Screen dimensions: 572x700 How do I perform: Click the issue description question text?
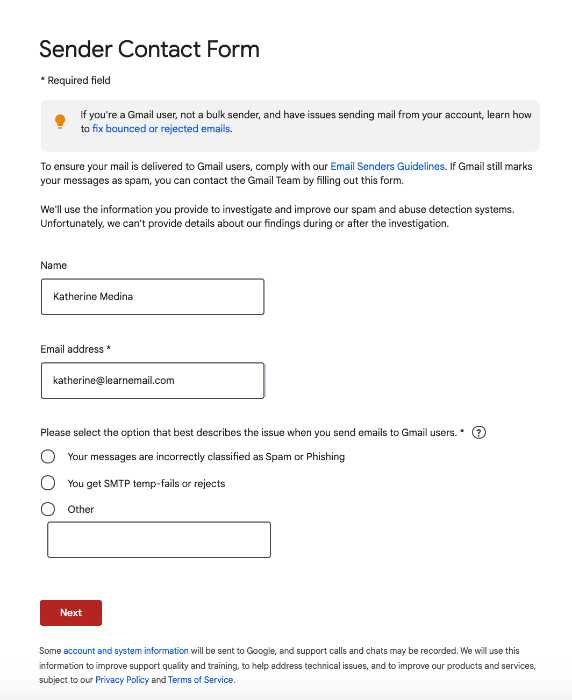coord(252,433)
